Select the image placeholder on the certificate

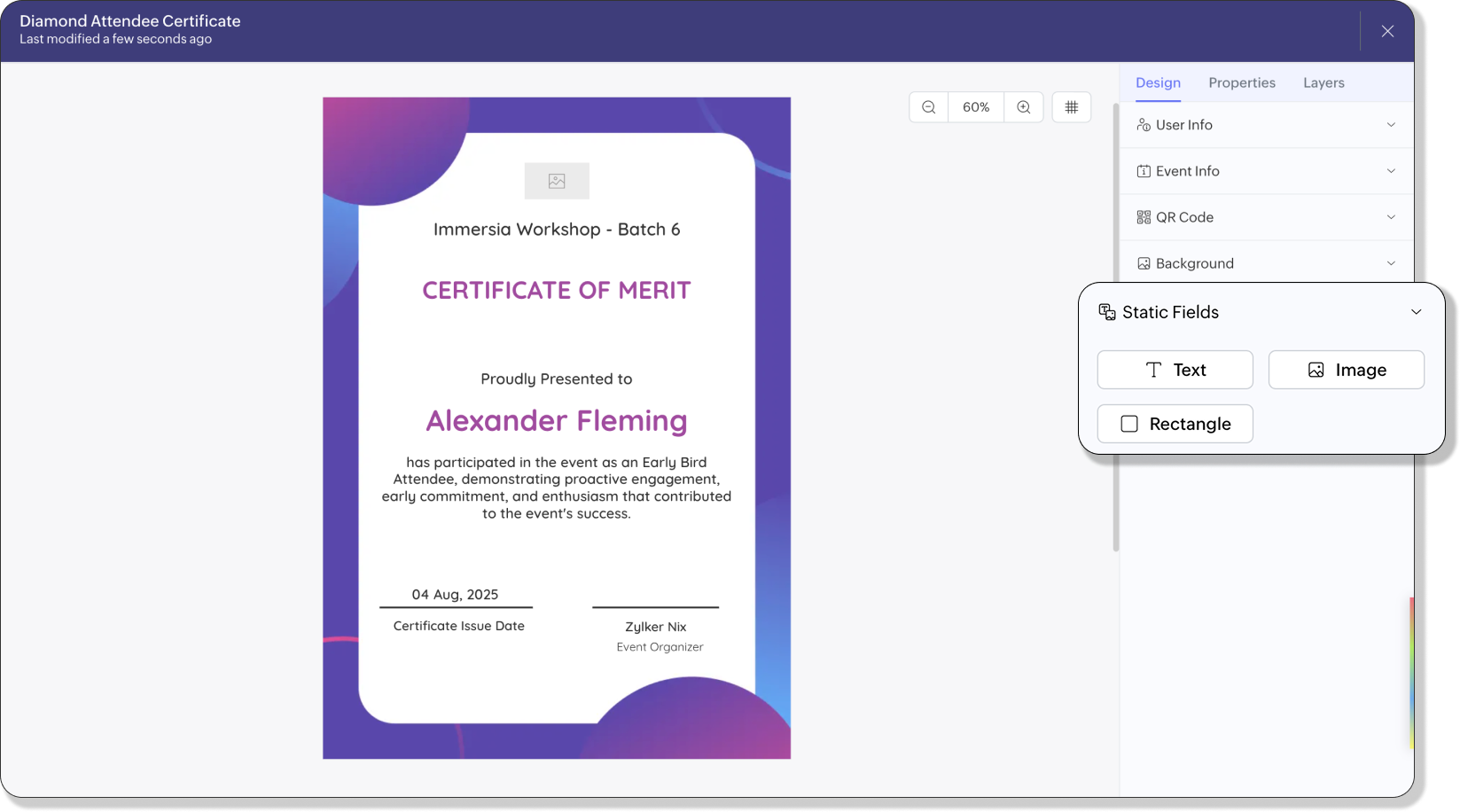[x=557, y=181]
